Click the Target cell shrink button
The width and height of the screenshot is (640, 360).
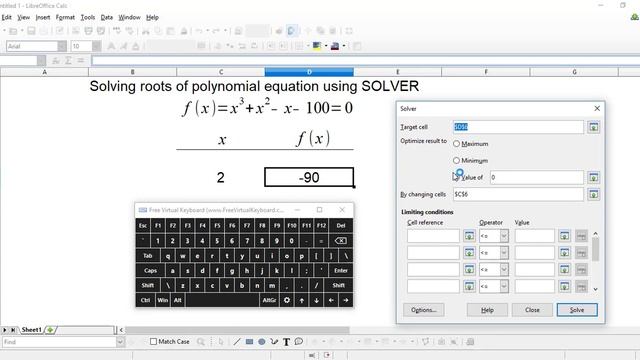[x=593, y=127]
